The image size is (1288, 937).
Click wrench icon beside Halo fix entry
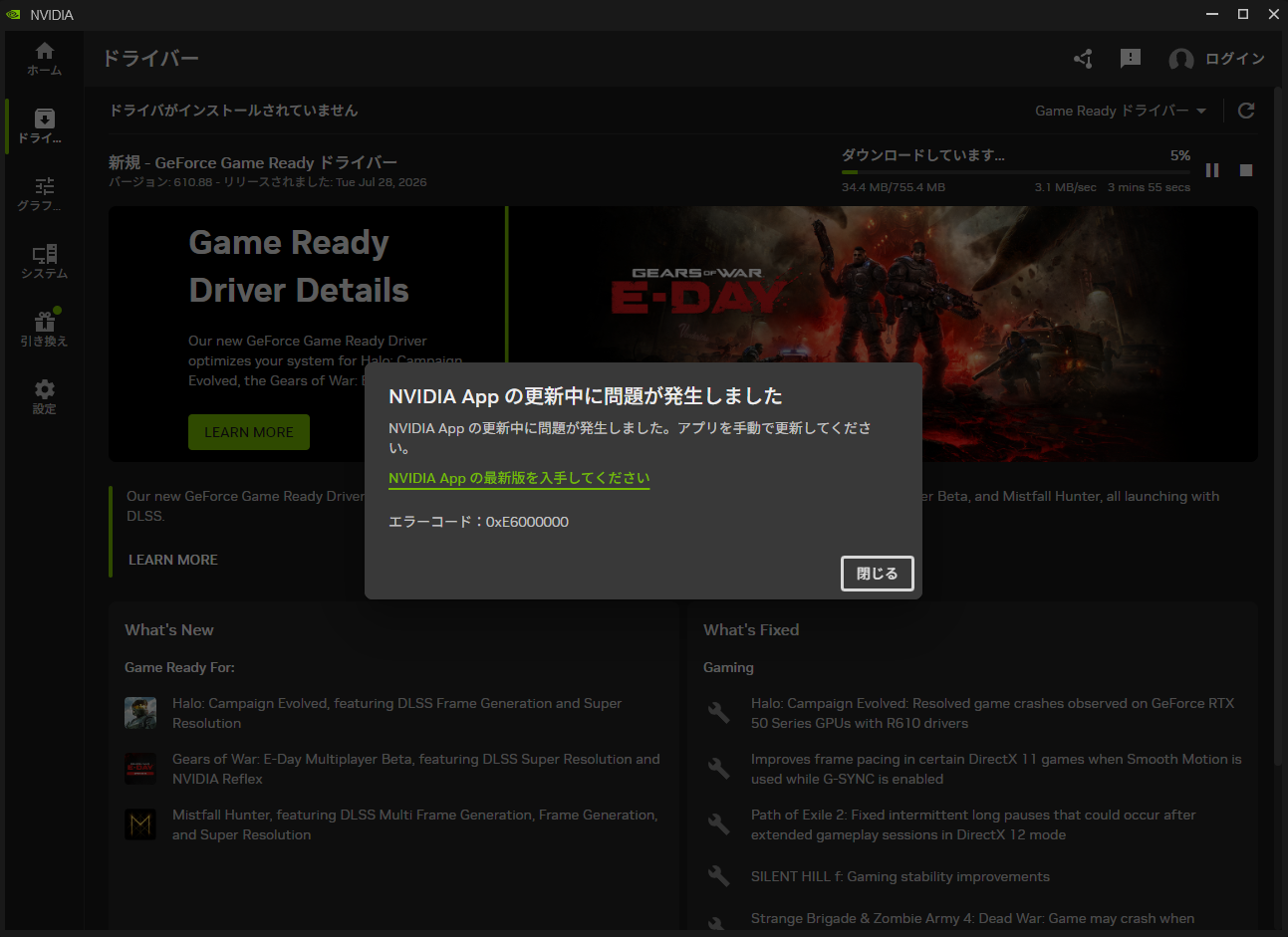point(719,713)
